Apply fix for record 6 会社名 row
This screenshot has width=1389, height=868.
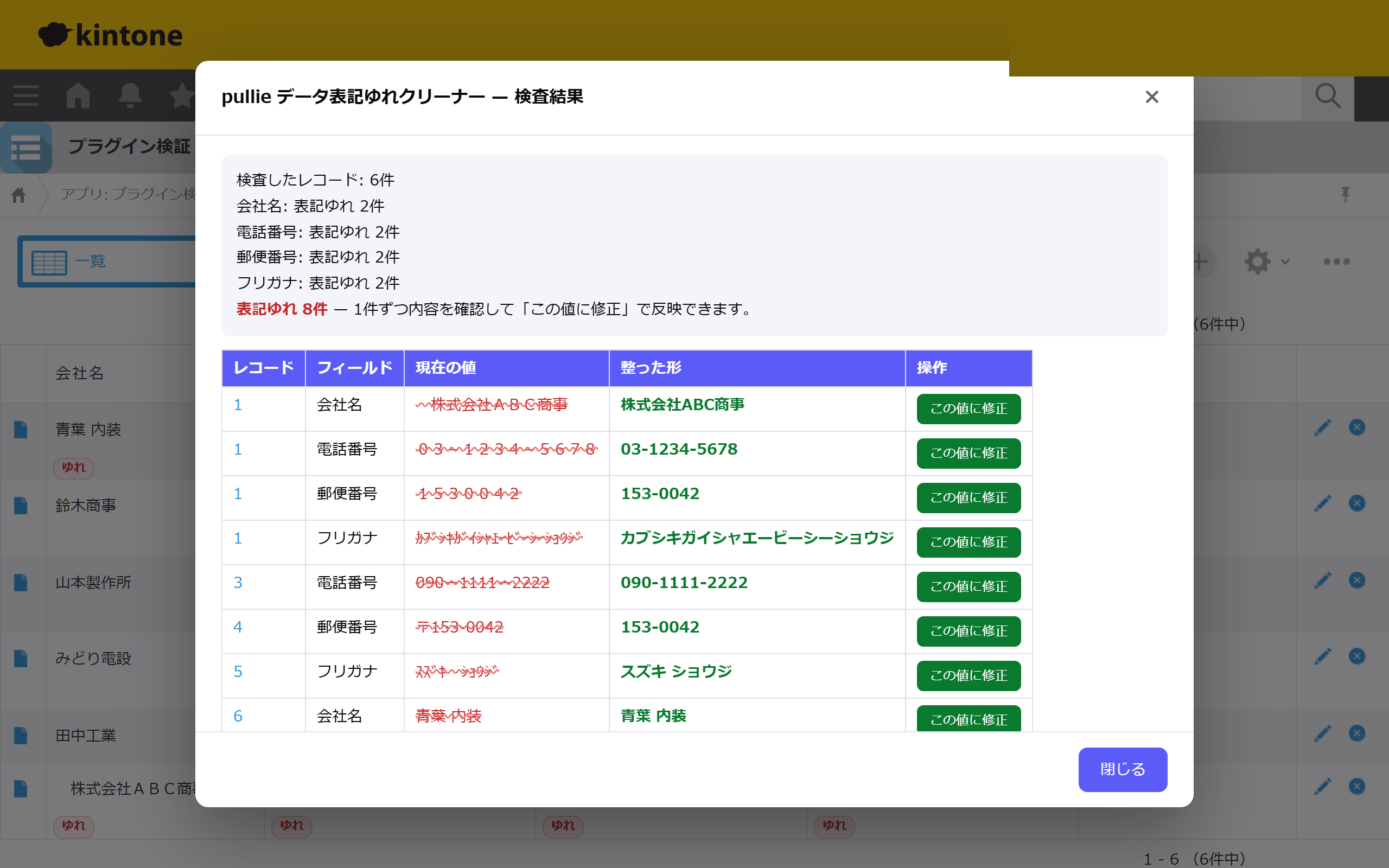[969, 719]
